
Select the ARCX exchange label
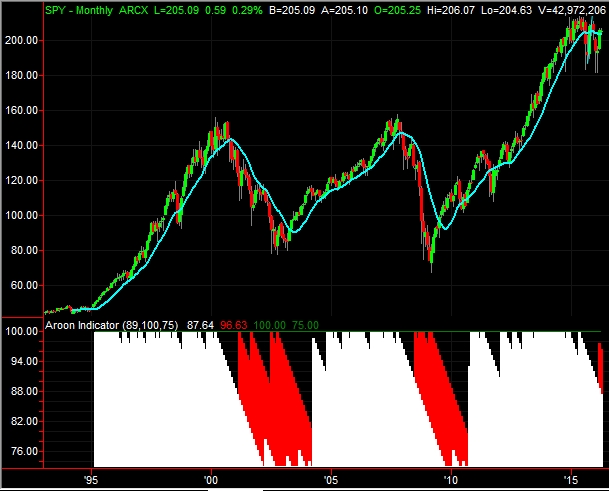[x=133, y=10]
